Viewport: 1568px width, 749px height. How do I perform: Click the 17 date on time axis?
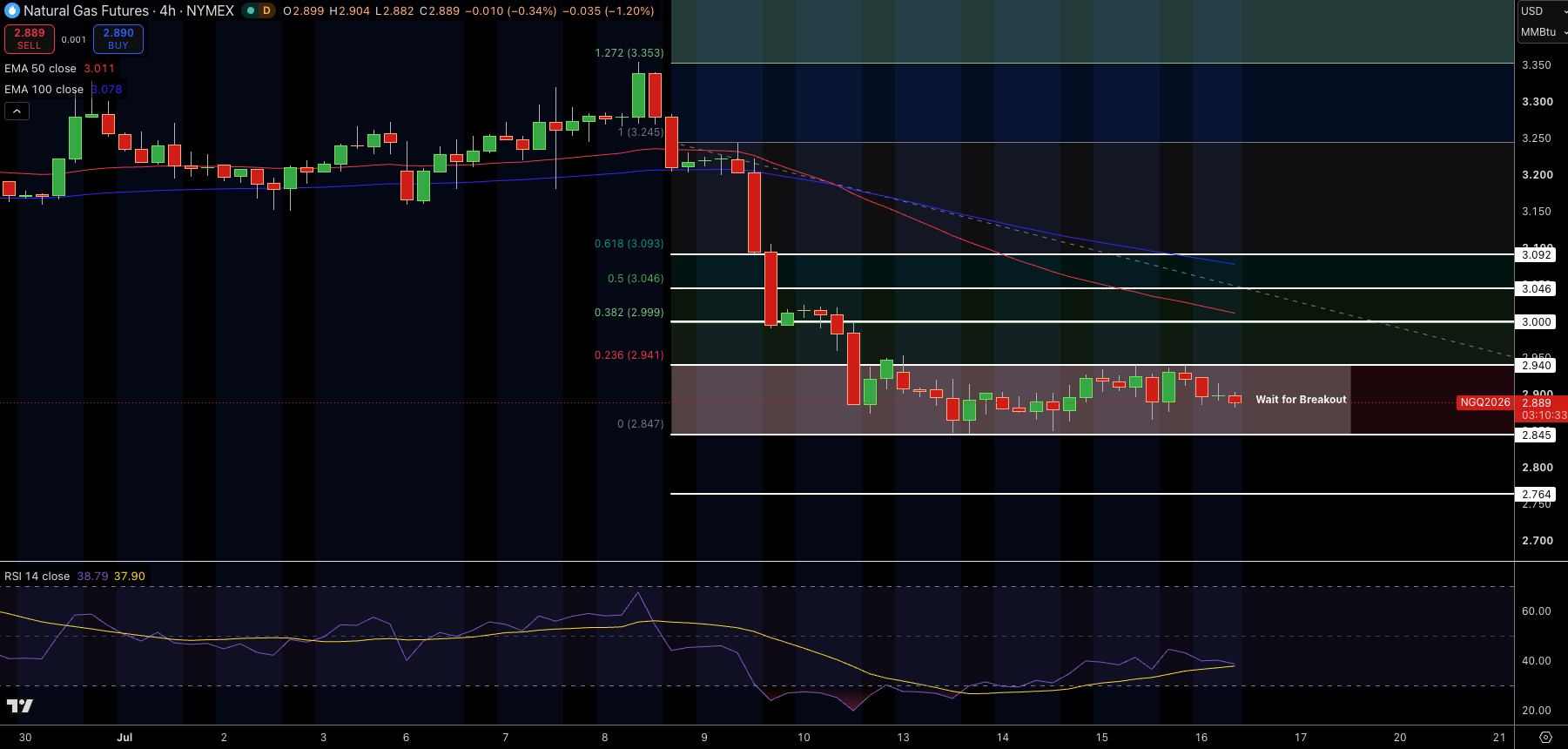point(1301,737)
